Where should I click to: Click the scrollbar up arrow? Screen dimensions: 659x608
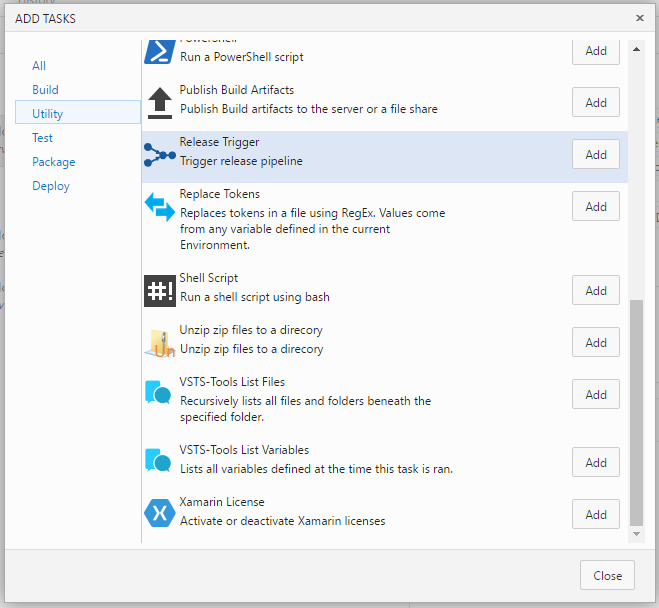coord(636,50)
